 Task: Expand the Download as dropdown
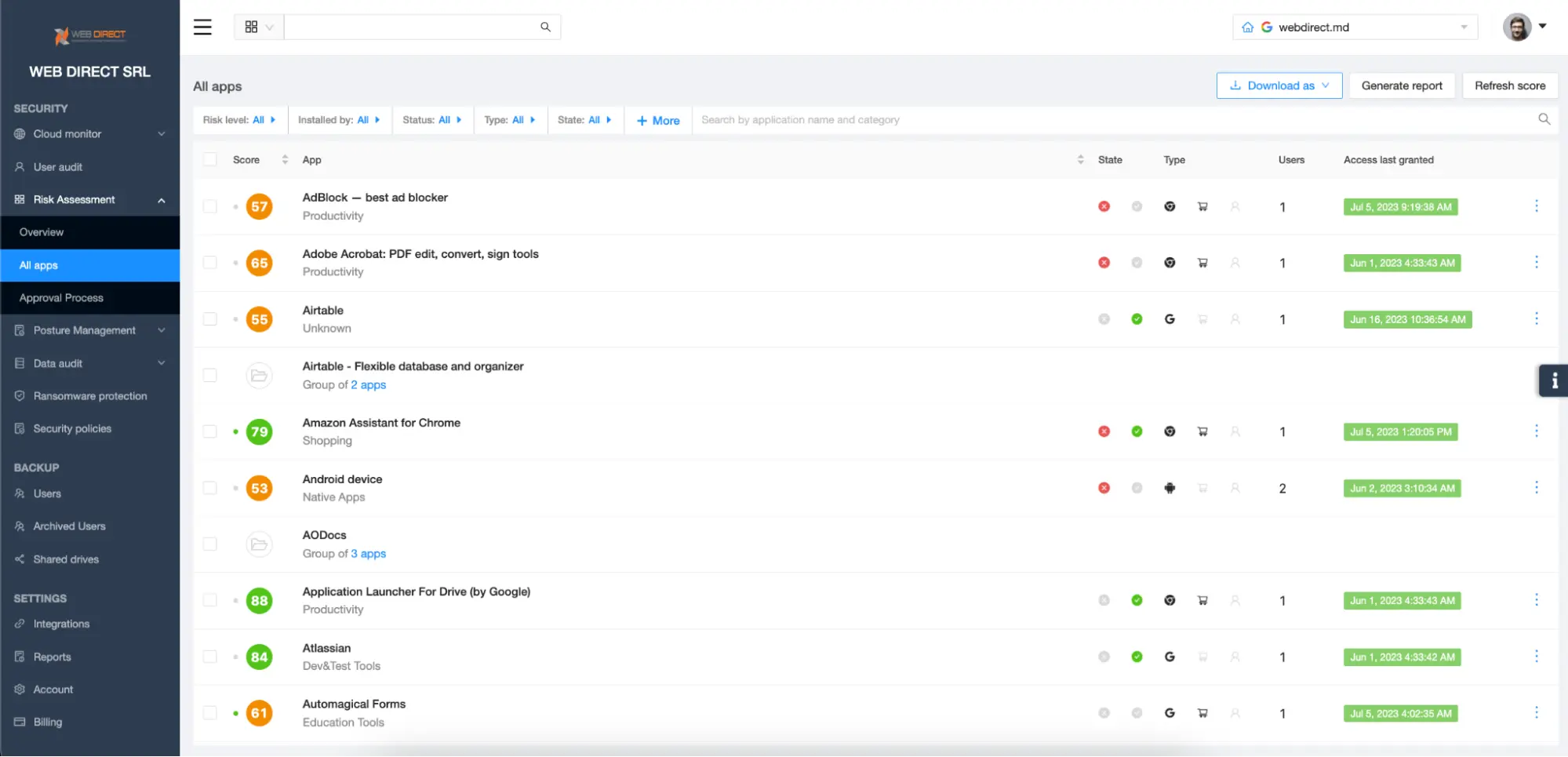[1279, 85]
